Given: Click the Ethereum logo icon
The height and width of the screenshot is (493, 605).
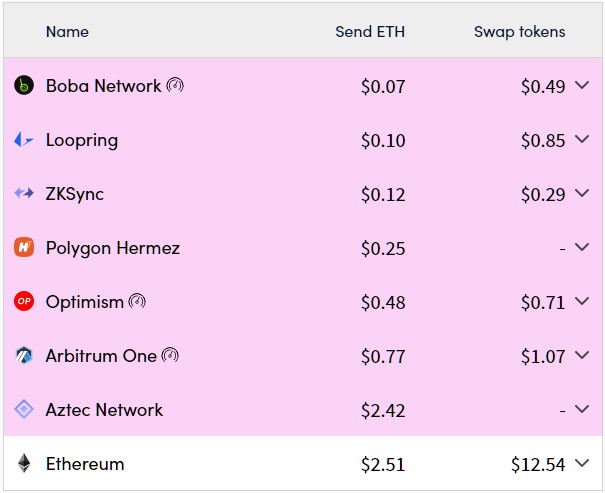Looking at the screenshot, I should pos(24,464).
